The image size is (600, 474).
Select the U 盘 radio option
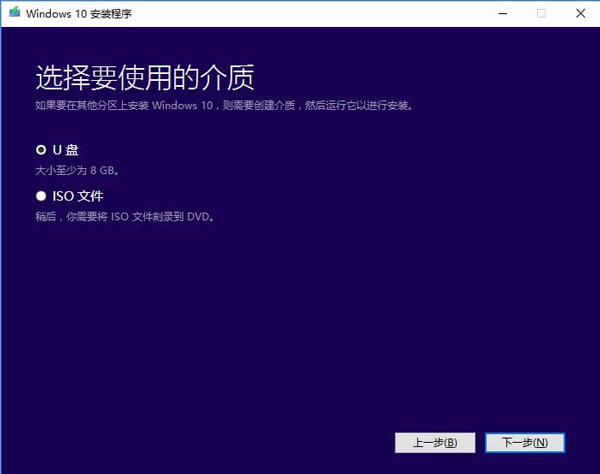tap(41, 150)
